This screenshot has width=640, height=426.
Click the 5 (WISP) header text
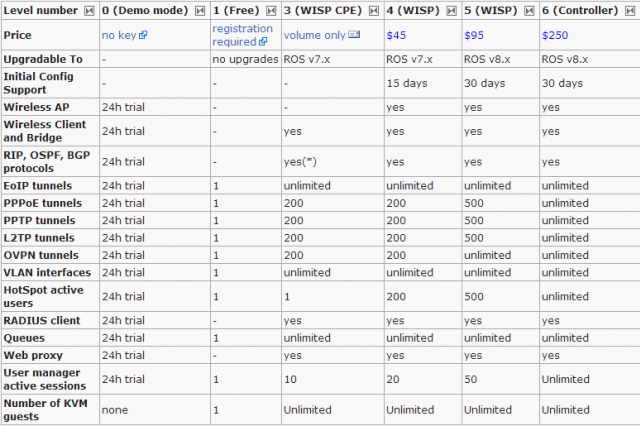(x=491, y=11)
